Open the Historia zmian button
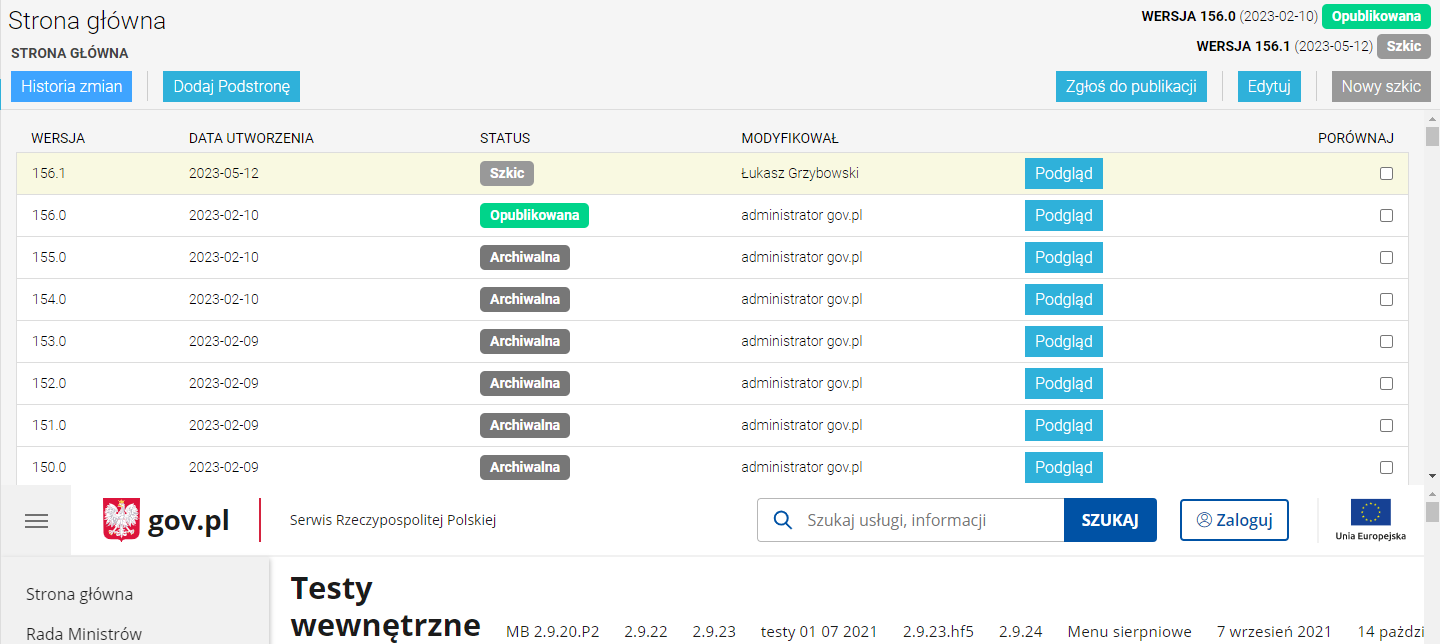The width and height of the screenshot is (1440, 644). (x=72, y=86)
